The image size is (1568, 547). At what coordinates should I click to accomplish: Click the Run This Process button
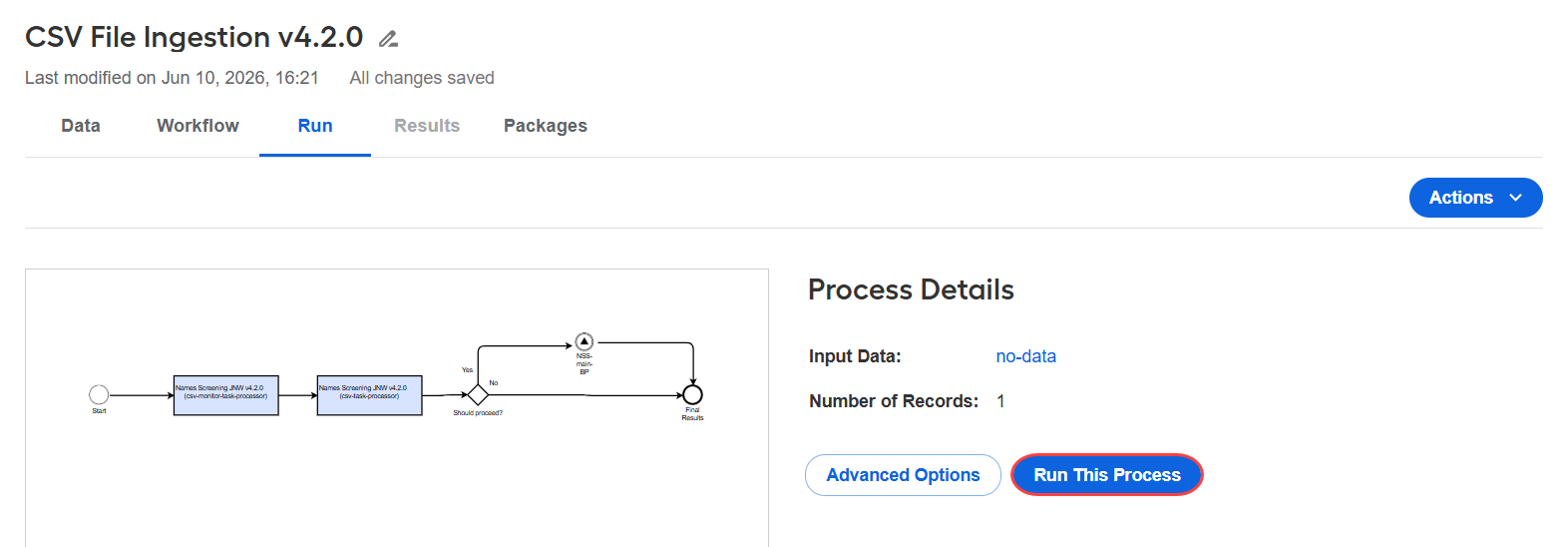[x=1107, y=475]
